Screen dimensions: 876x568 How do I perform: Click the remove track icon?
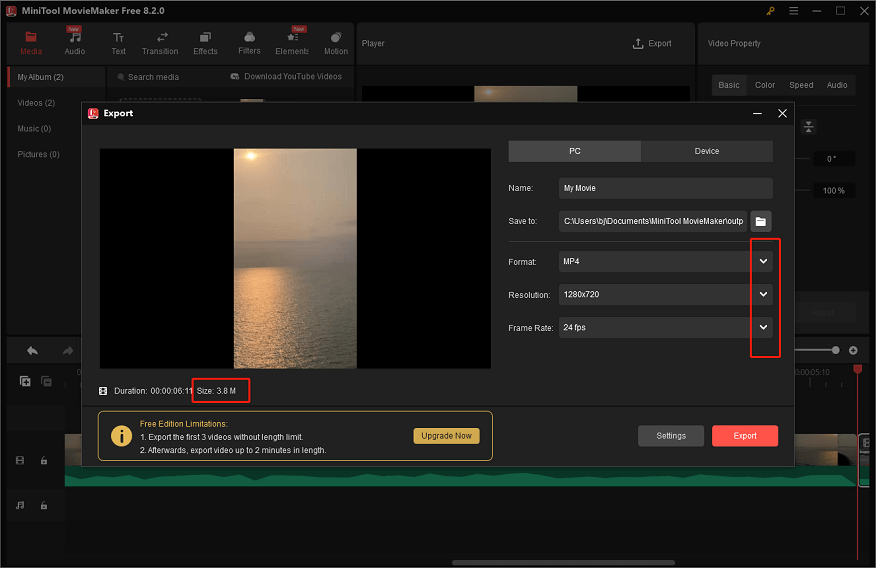point(46,381)
